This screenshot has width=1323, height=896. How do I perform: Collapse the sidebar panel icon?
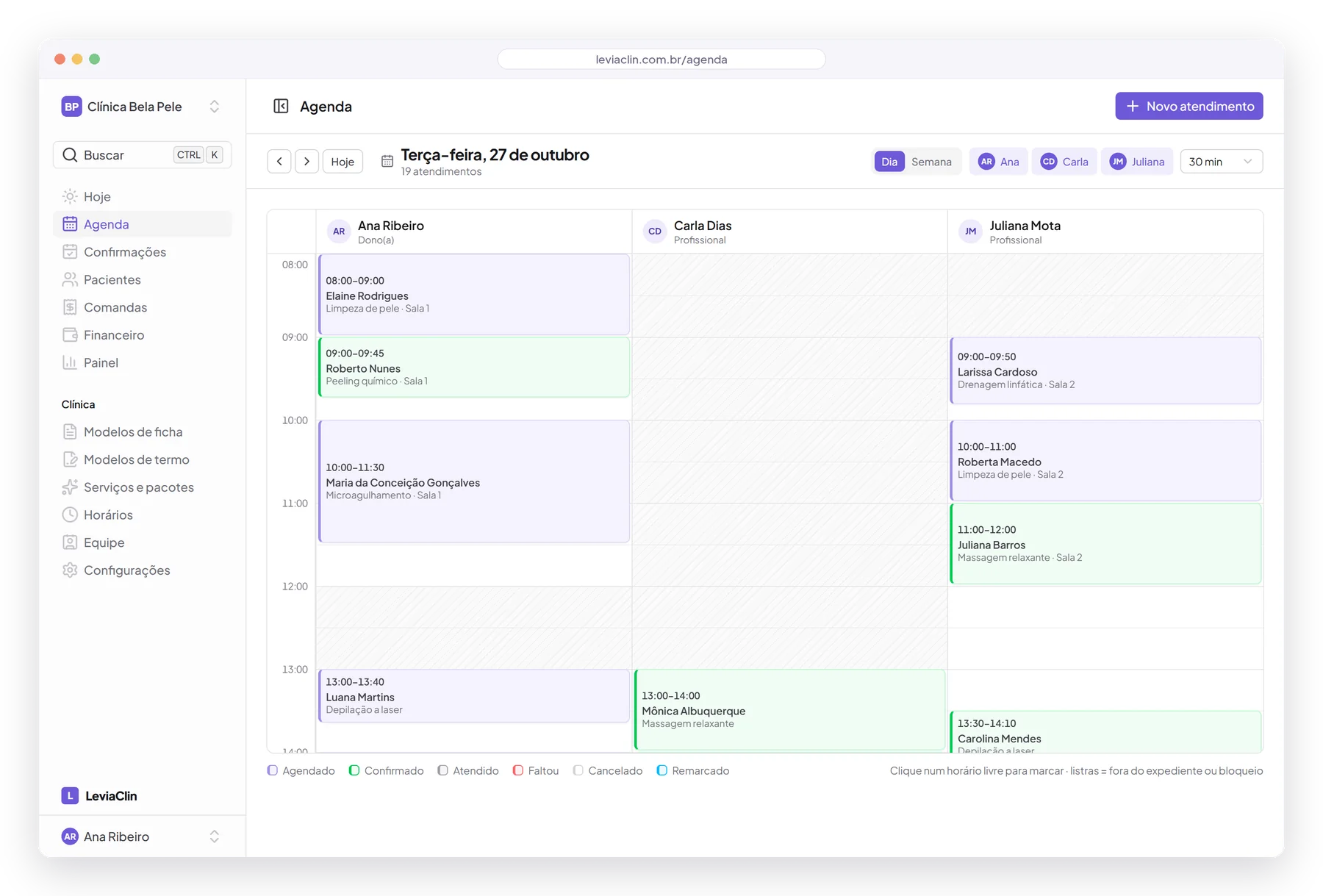point(281,106)
